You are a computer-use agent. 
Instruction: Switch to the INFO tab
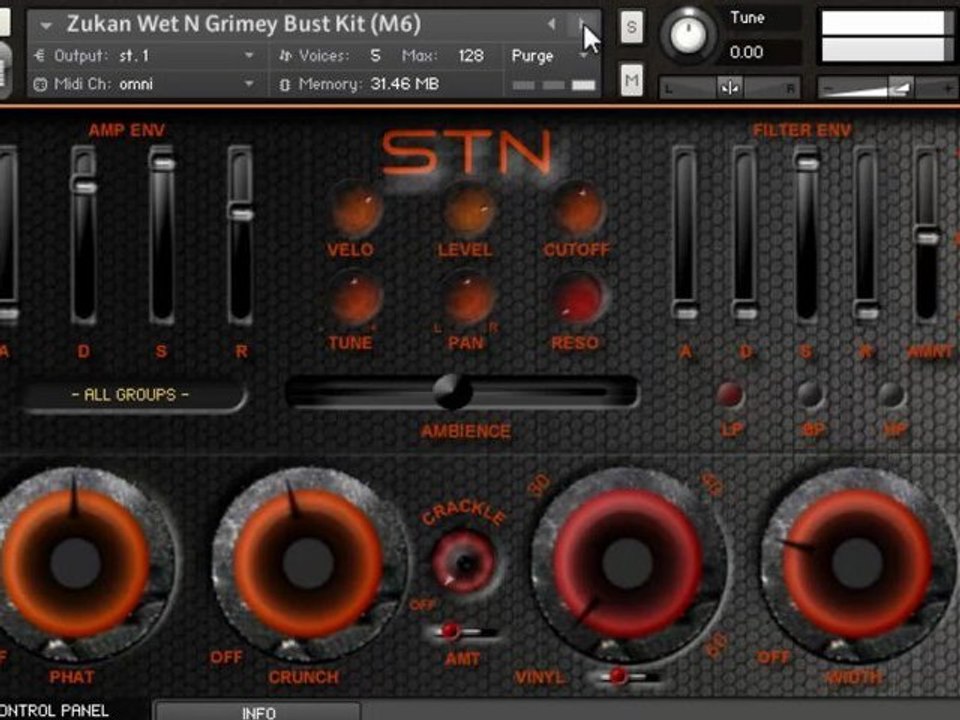(x=258, y=711)
